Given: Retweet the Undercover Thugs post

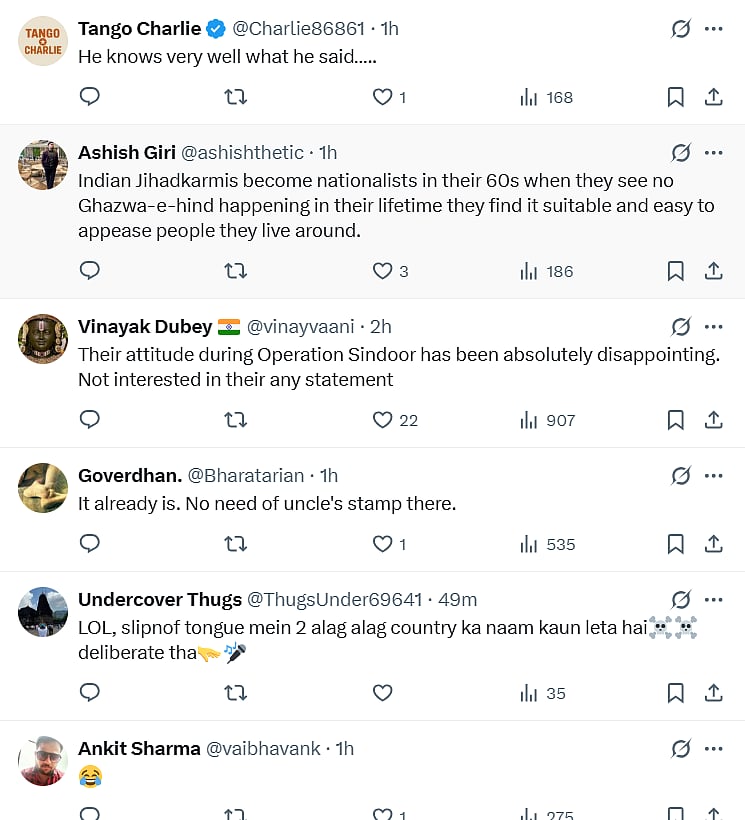Looking at the screenshot, I should tap(235, 693).
